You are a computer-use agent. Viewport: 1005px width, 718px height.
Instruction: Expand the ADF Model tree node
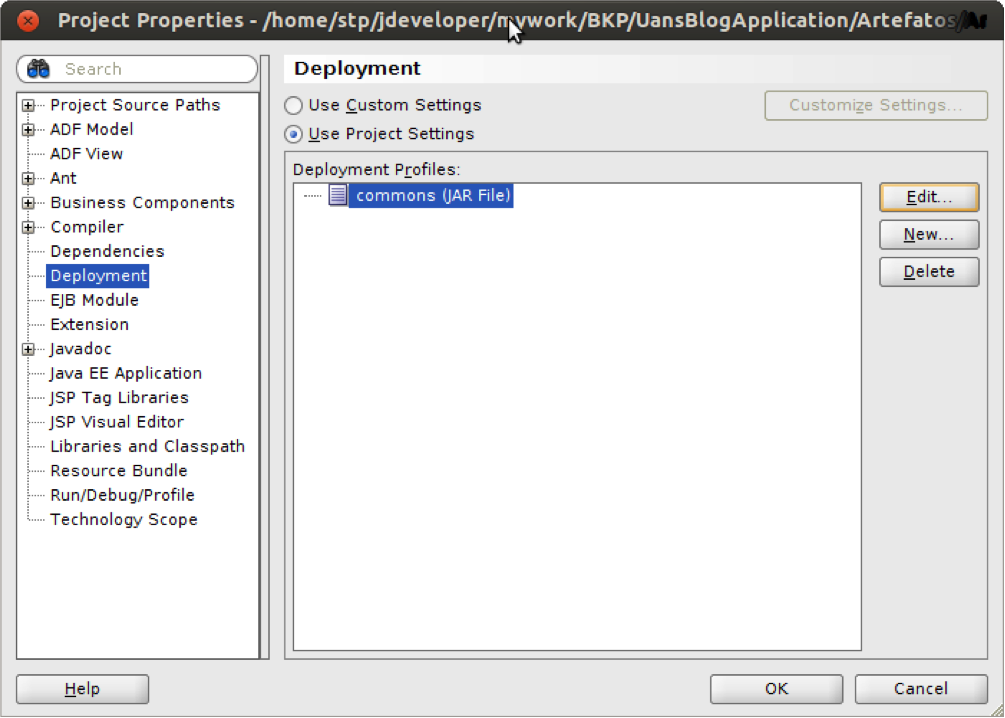click(x=28, y=129)
